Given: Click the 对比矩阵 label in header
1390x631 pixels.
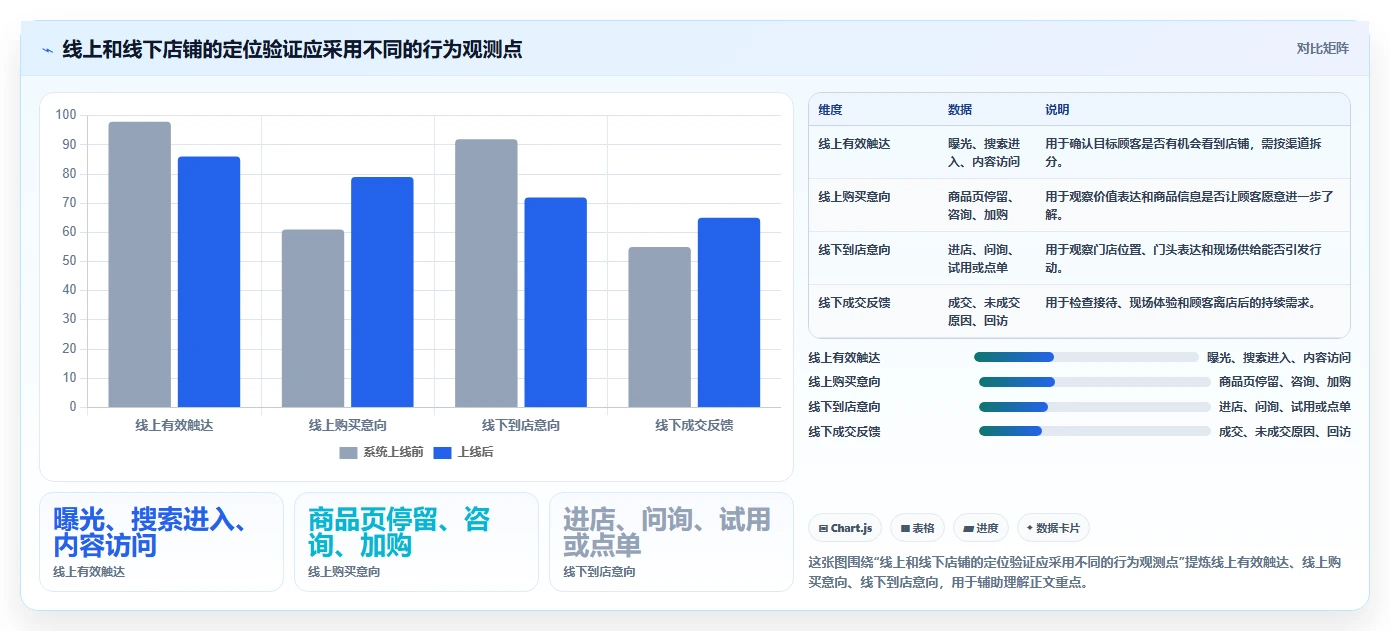Looking at the screenshot, I should pos(1322,48).
